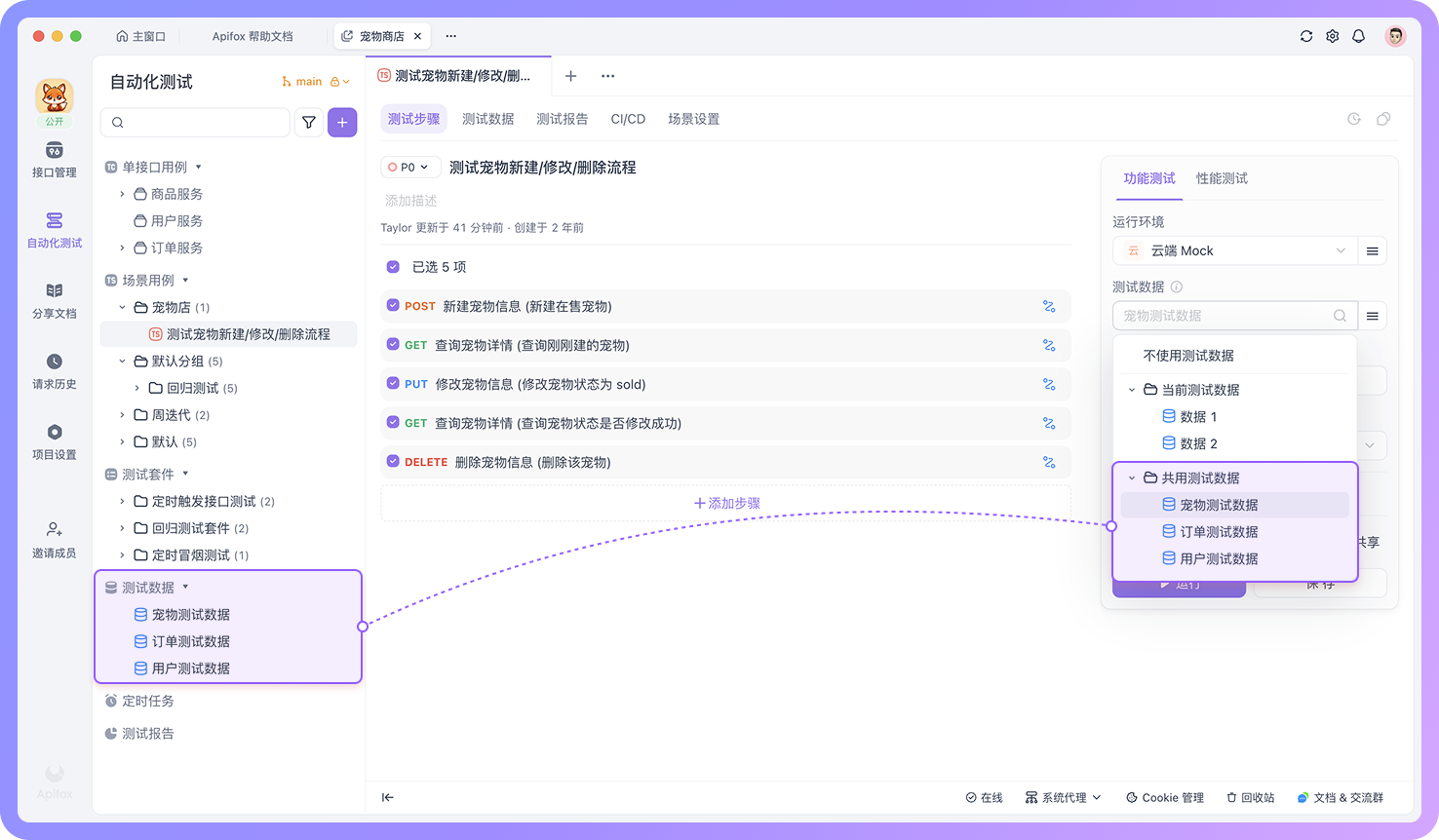The height and width of the screenshot is (840, 1439).
Task: Click the 添加步骤 button
Action: click(725, 503)
